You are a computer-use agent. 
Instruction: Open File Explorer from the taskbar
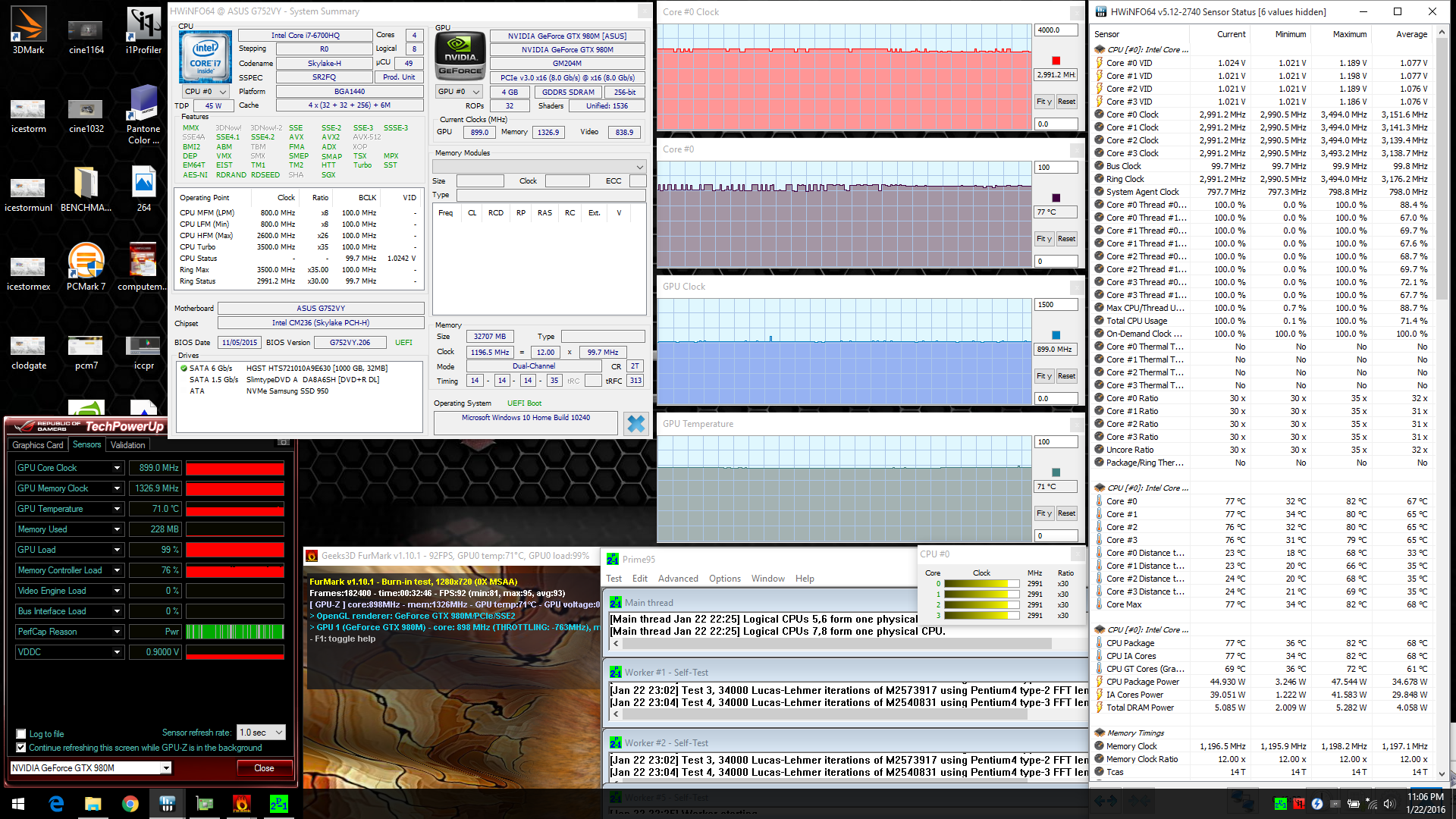tap(93, 804)
